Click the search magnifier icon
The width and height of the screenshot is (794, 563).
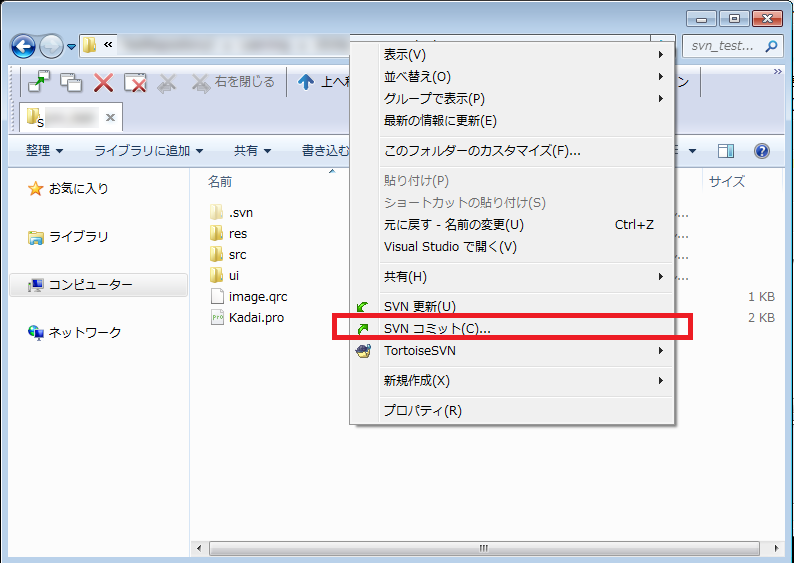click(x=771, y=46)
